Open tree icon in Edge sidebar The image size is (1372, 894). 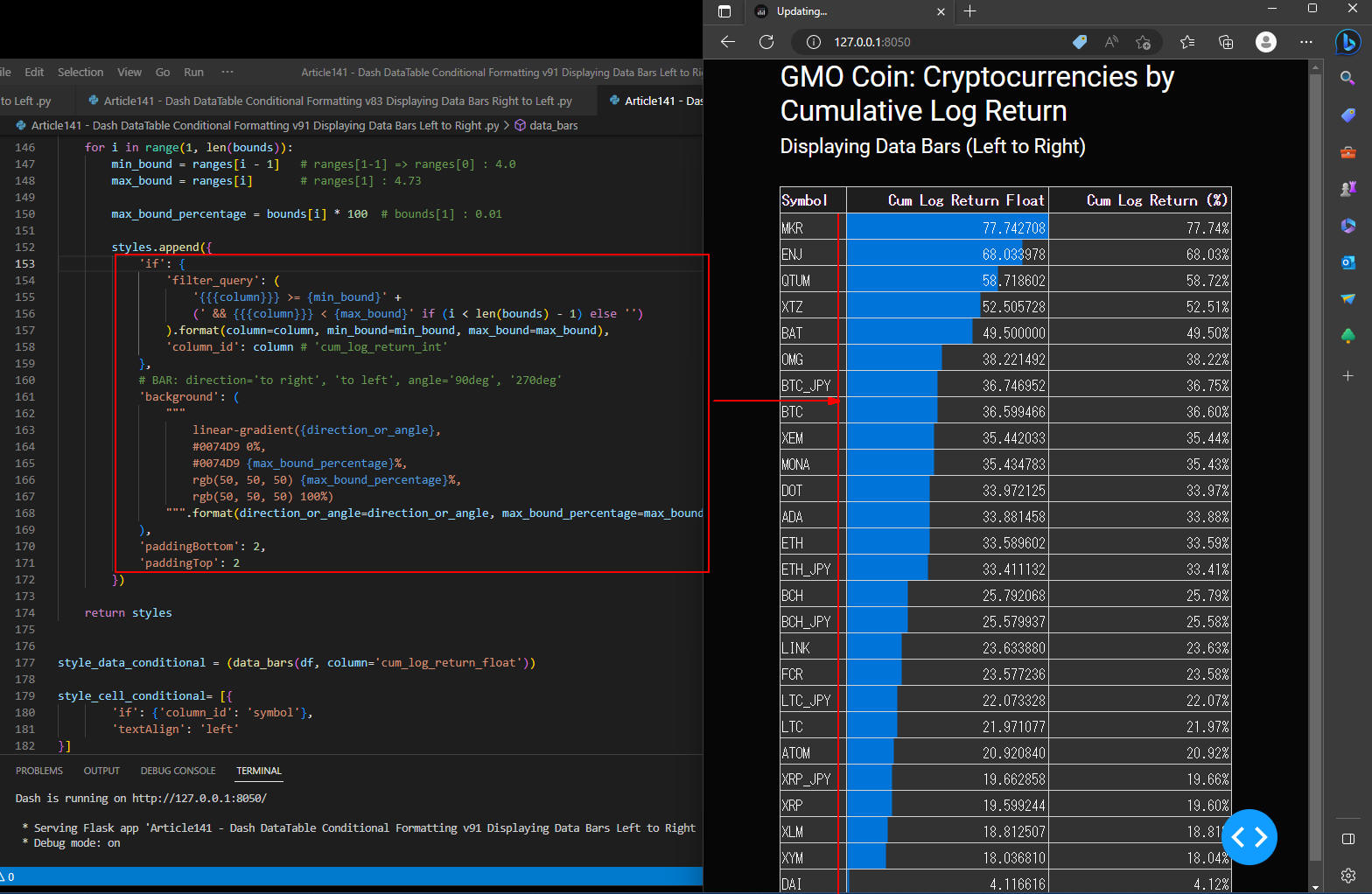coord(1348,336)
